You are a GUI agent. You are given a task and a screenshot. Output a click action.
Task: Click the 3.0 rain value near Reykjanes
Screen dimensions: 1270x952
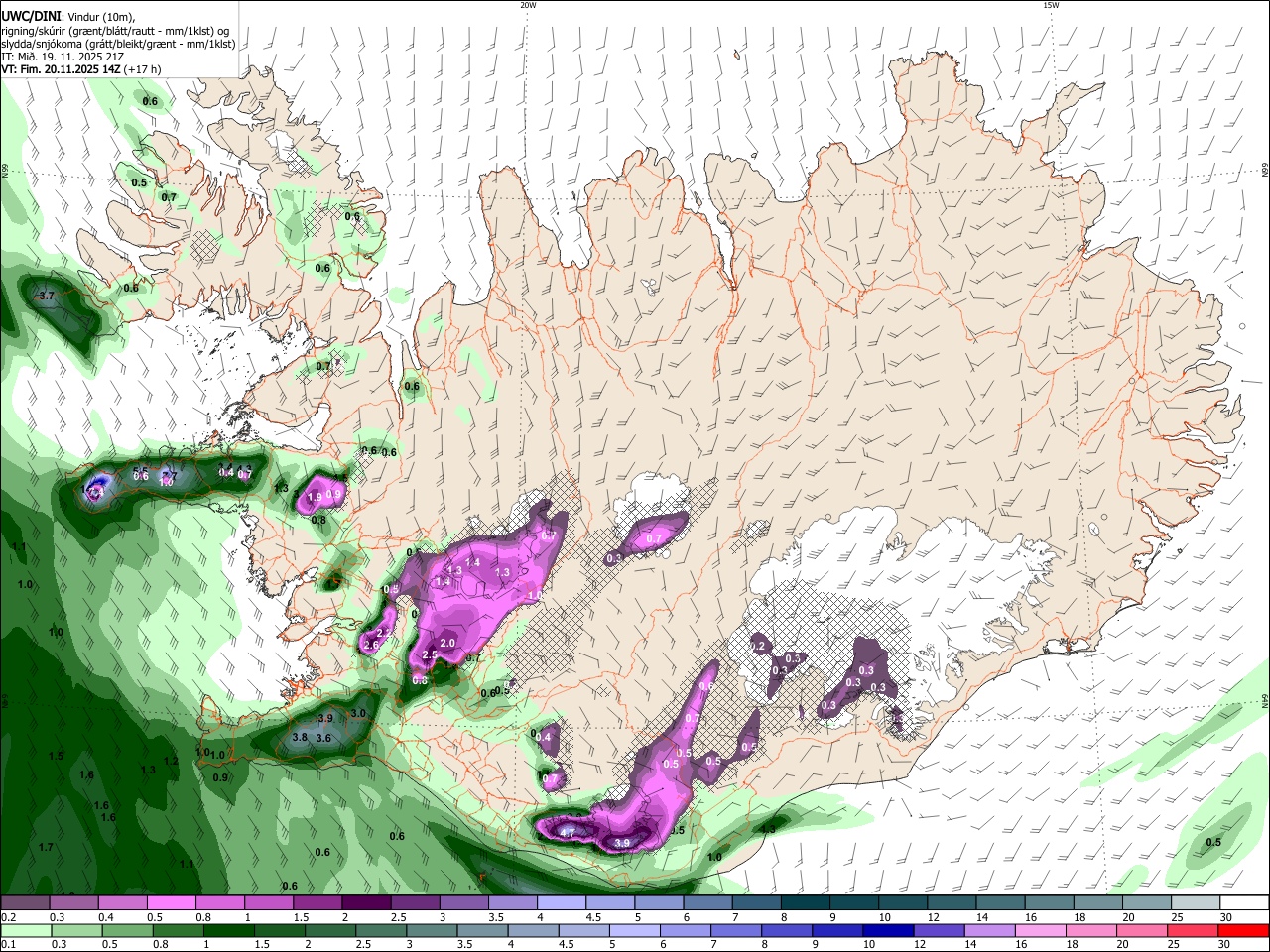point(358,713)
